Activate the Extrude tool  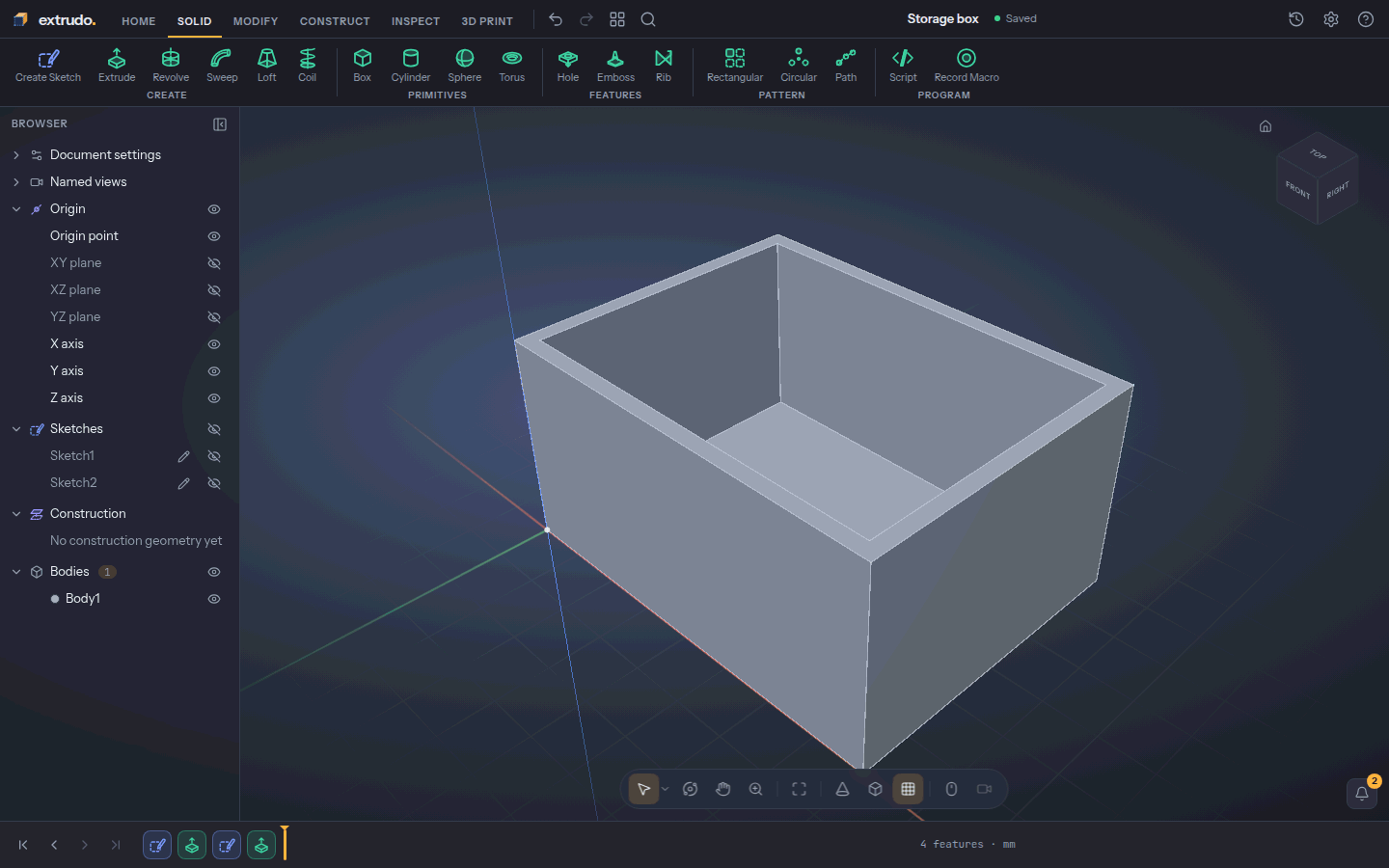(x=117, y=66)
